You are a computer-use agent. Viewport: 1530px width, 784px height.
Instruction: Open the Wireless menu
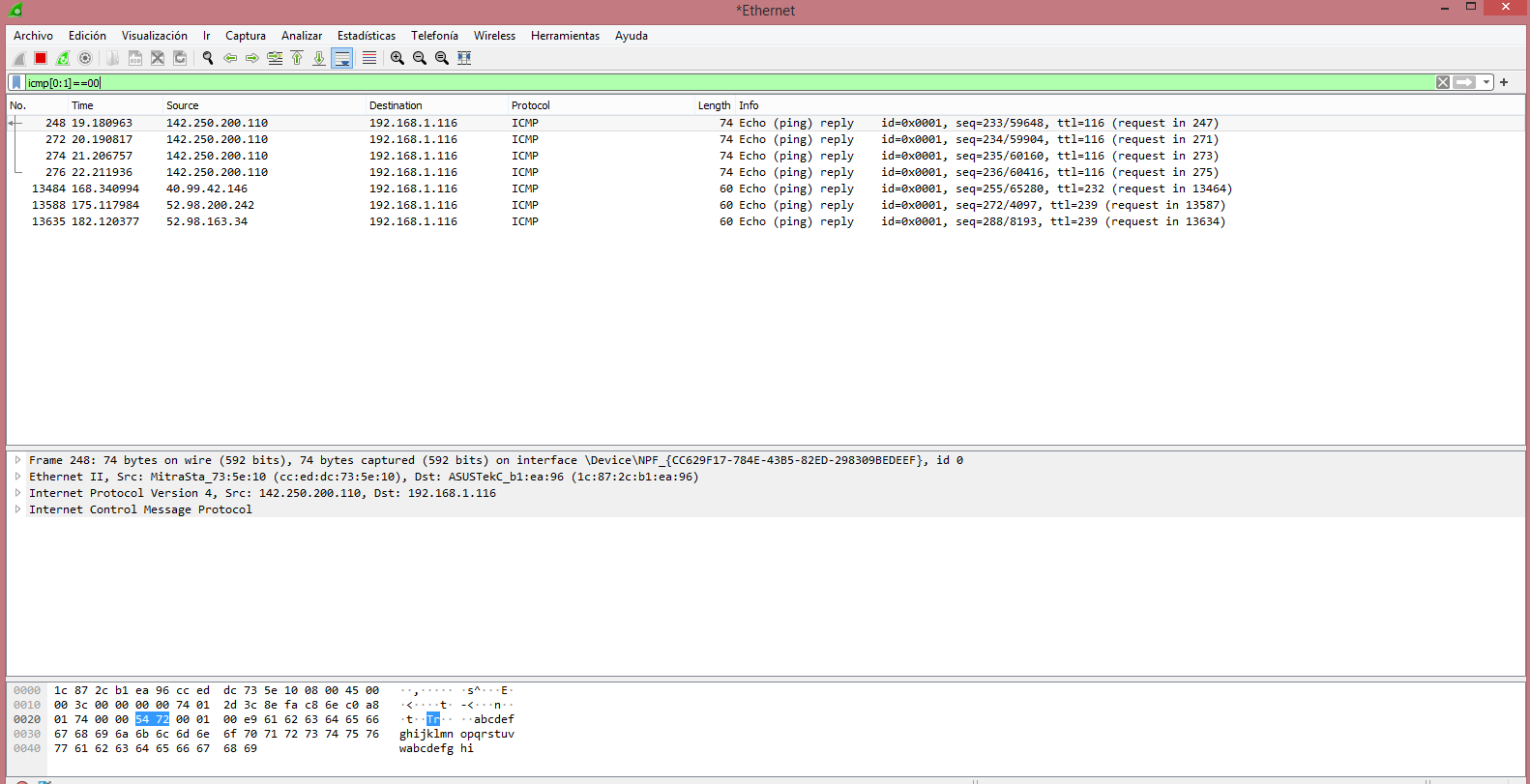(x=494, y=36)
